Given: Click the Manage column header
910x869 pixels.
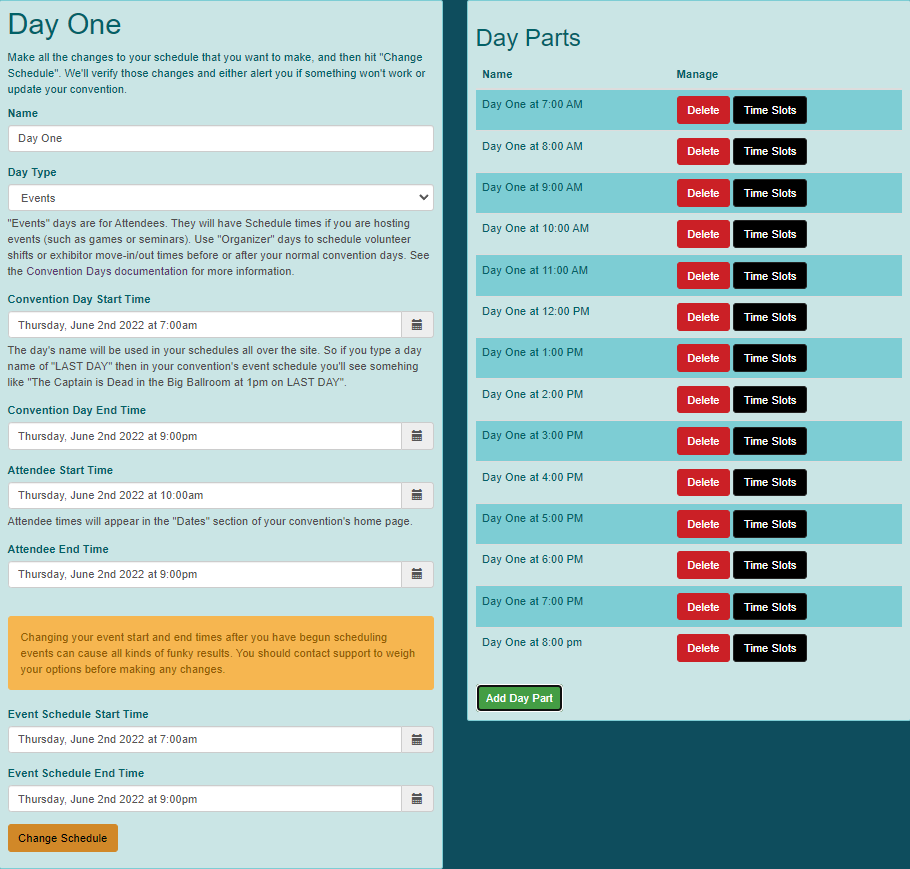Looking at the screenshot, I should [x=697, y=74].
